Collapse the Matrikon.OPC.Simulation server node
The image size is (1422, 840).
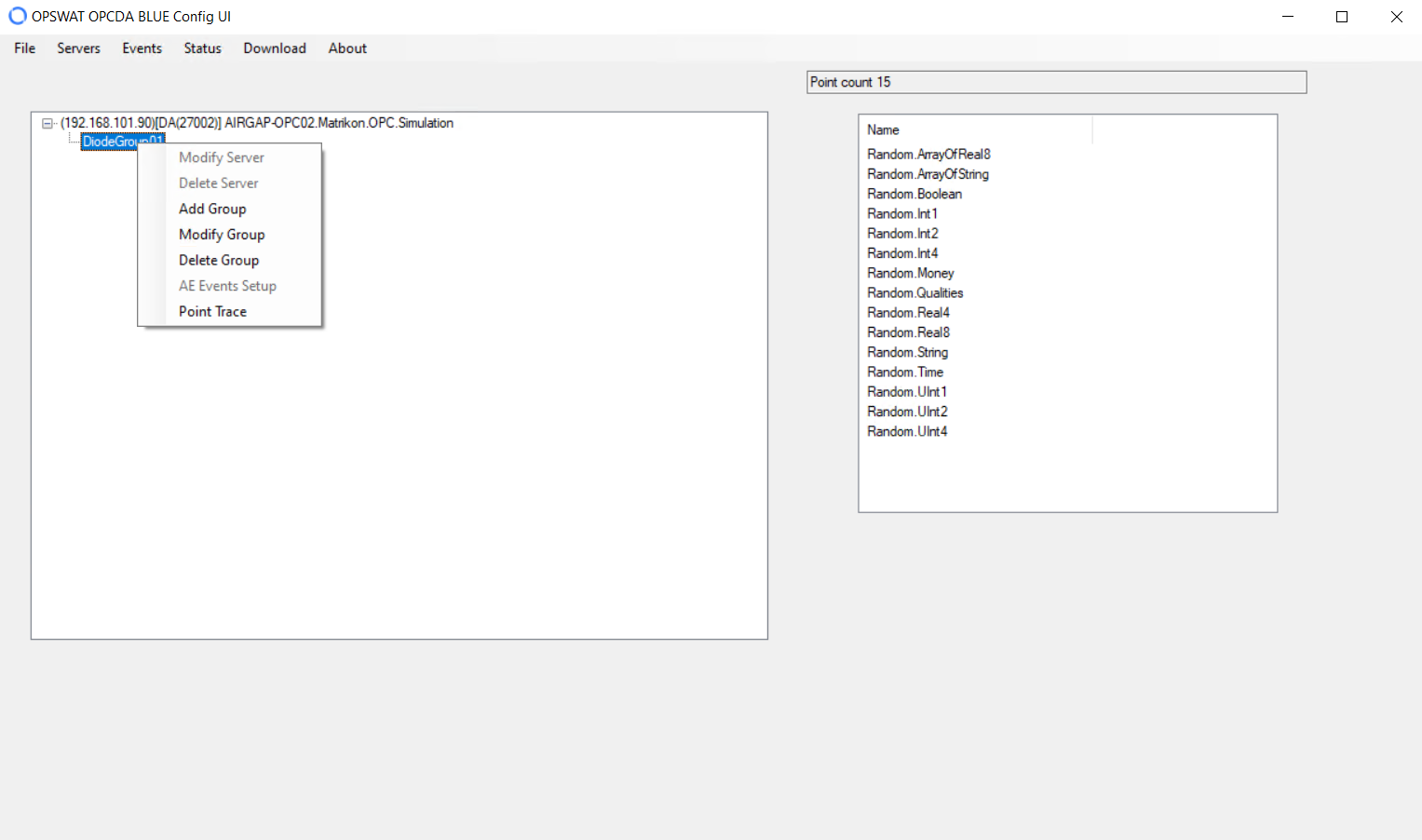[x=47, y=123]
